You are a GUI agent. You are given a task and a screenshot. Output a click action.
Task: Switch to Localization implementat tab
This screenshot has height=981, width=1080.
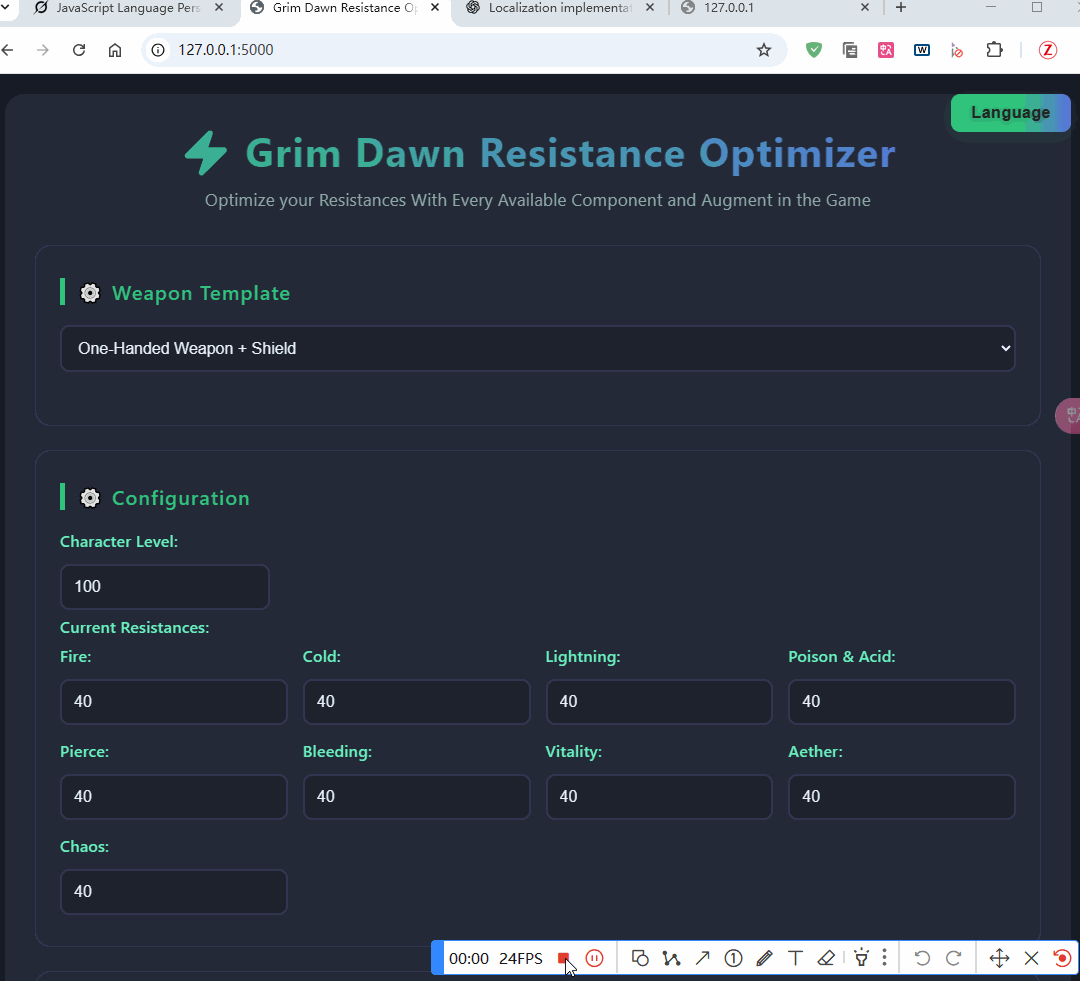pos(559,8)
